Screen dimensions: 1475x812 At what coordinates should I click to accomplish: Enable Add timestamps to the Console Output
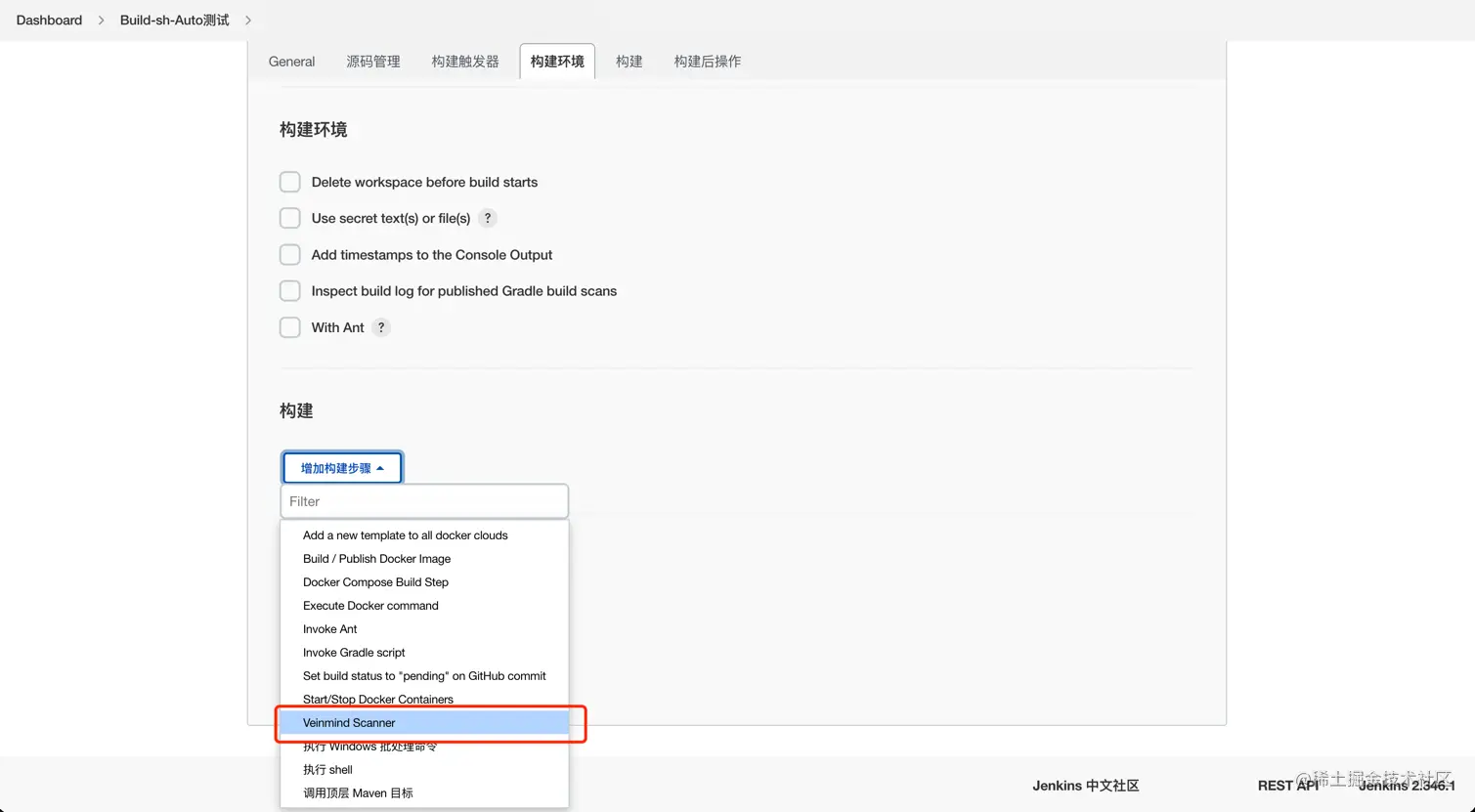click(290, 254)
